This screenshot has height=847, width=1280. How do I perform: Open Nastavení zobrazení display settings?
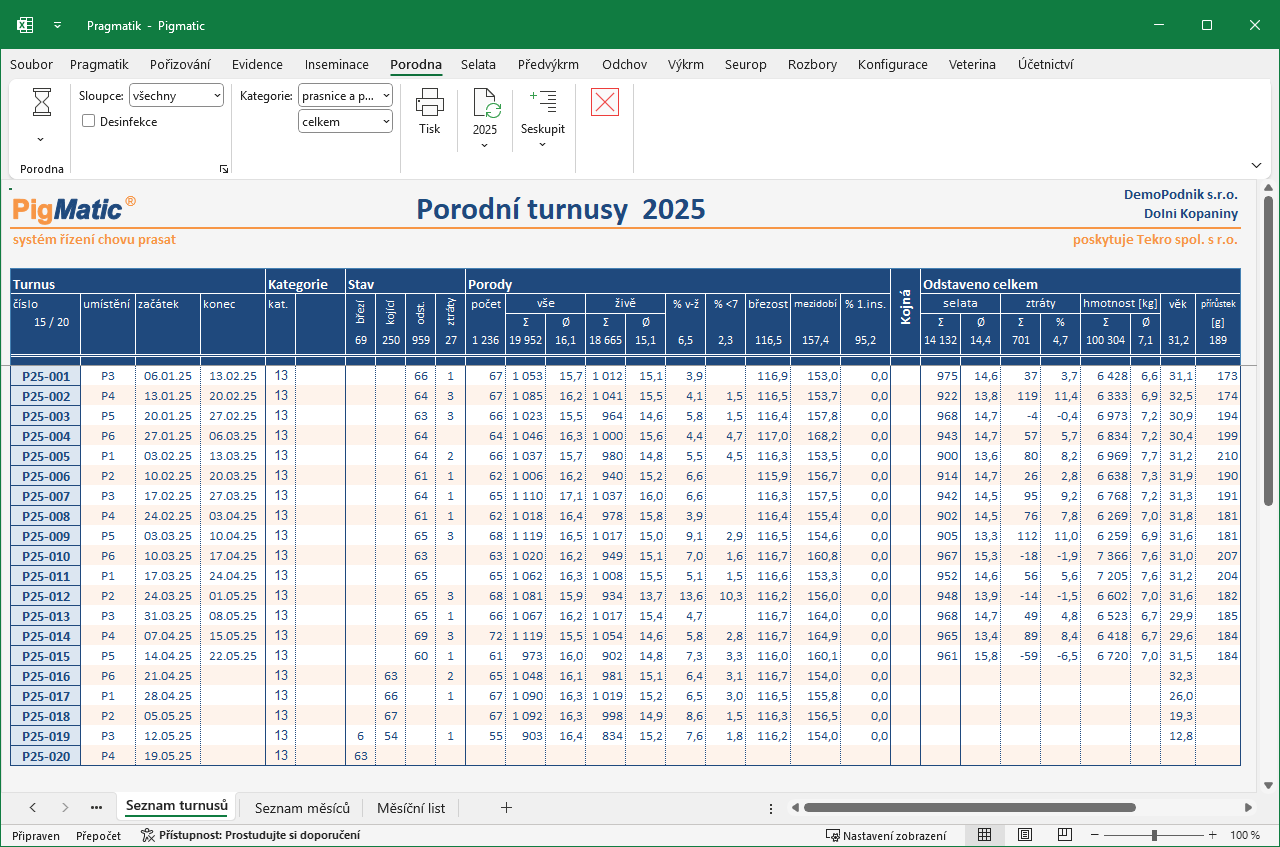coord(886,835)
